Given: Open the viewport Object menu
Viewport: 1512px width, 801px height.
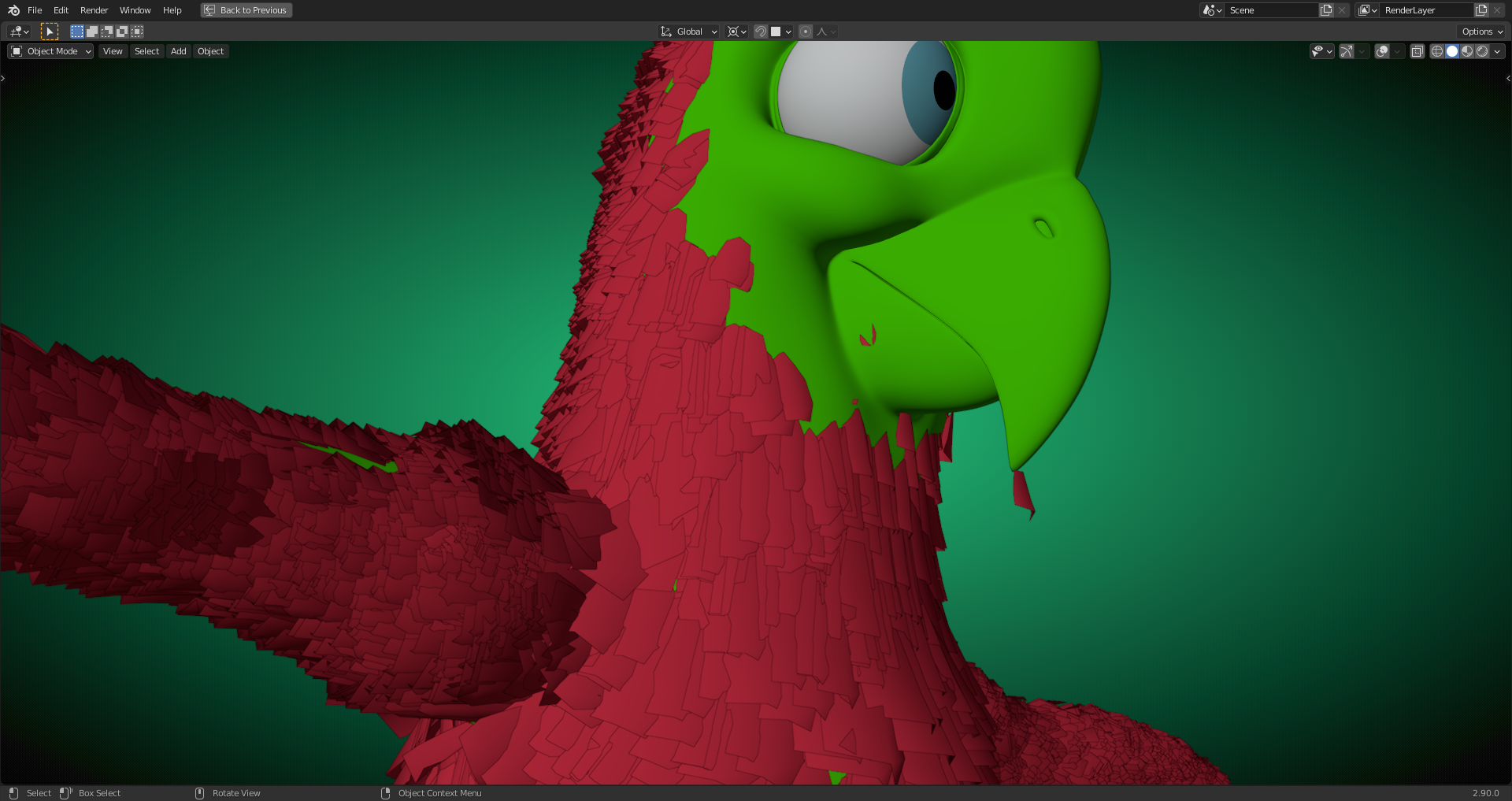Looking at the screenshot, I should point(211,51).
